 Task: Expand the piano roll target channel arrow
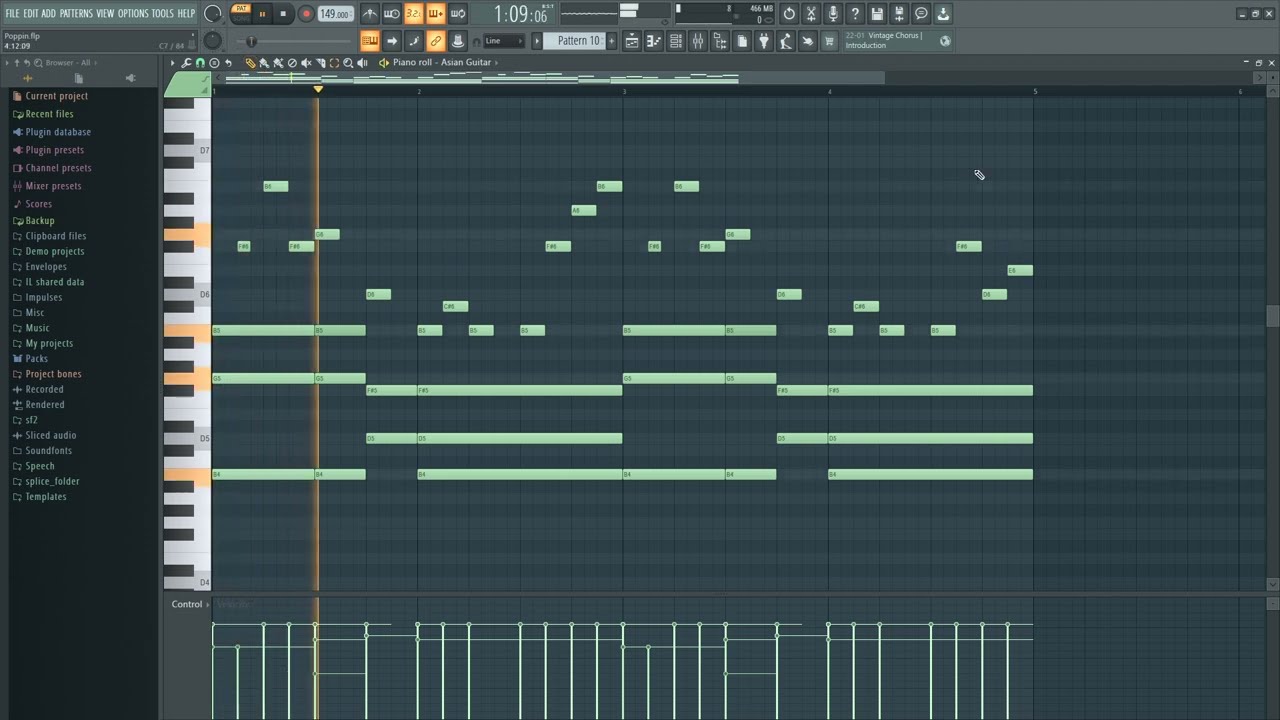(496, 62)
